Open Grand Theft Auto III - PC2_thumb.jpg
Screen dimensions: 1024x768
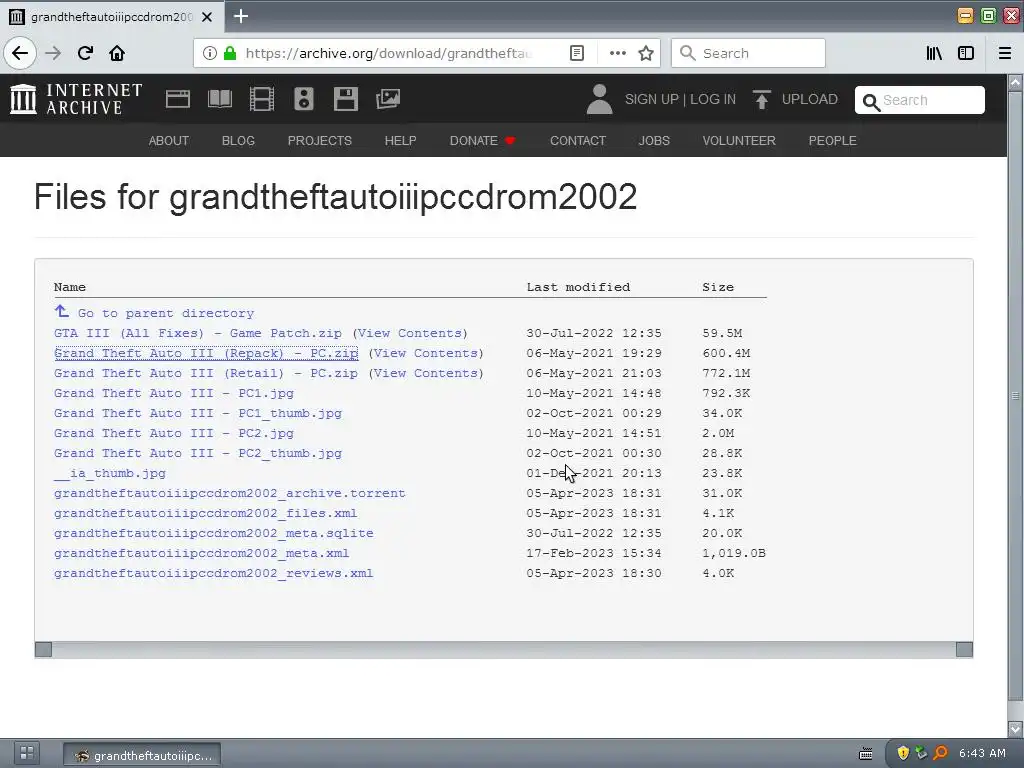click(x=198, y=453)
